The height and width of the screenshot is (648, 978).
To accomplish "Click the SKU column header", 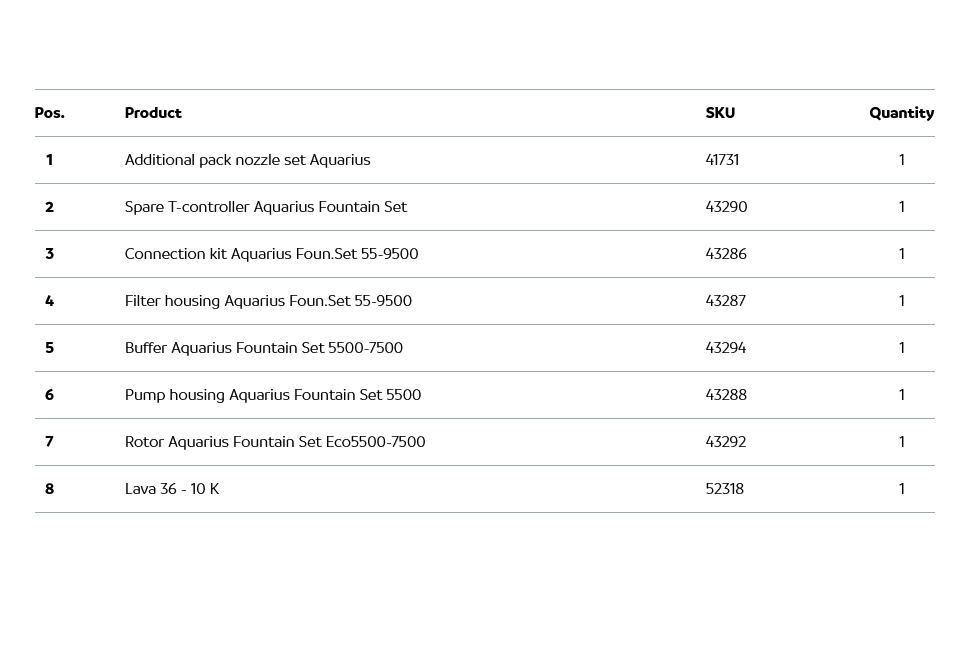I will pos(720,113).
